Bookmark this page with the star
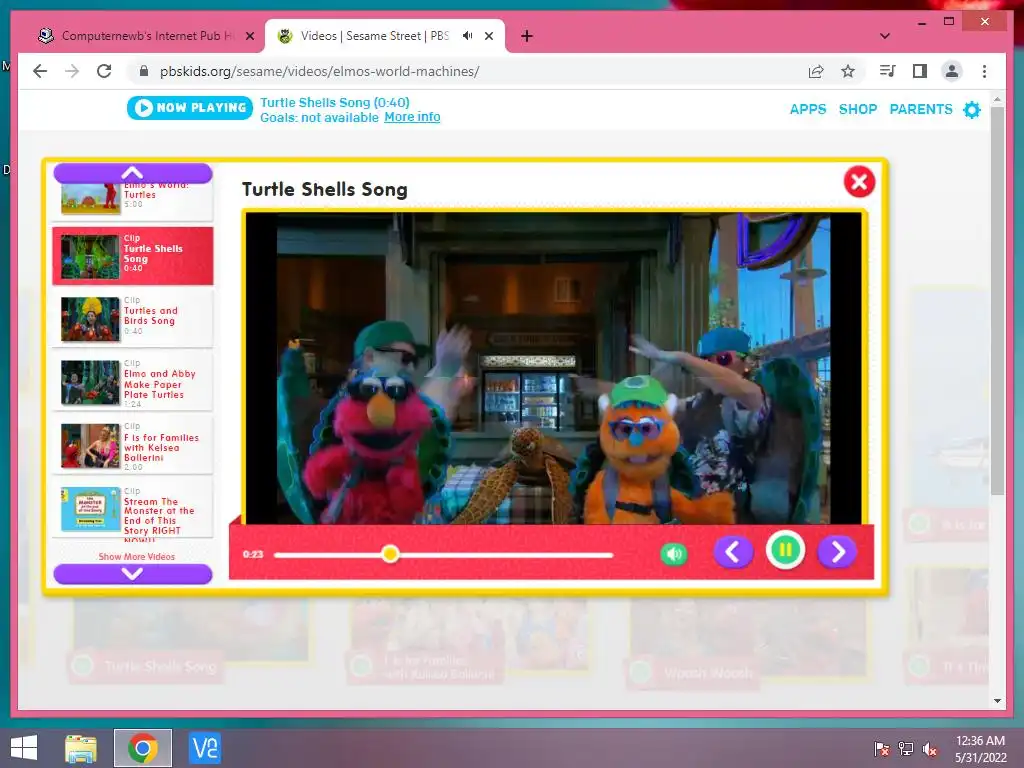Viewport: 1024px width, 768px height. [848, 71]
